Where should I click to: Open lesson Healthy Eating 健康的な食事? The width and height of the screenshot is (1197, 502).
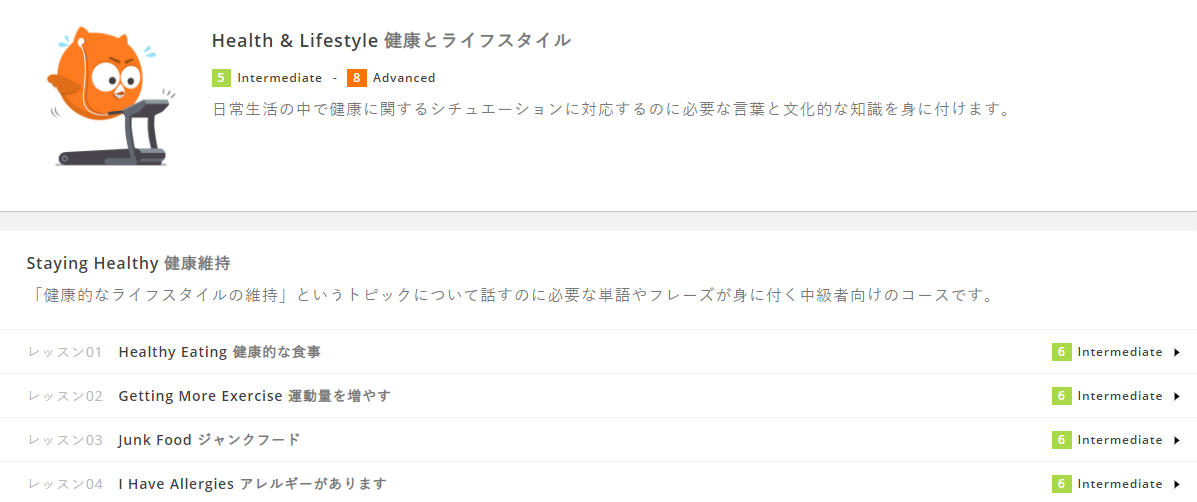click(219, 352)
